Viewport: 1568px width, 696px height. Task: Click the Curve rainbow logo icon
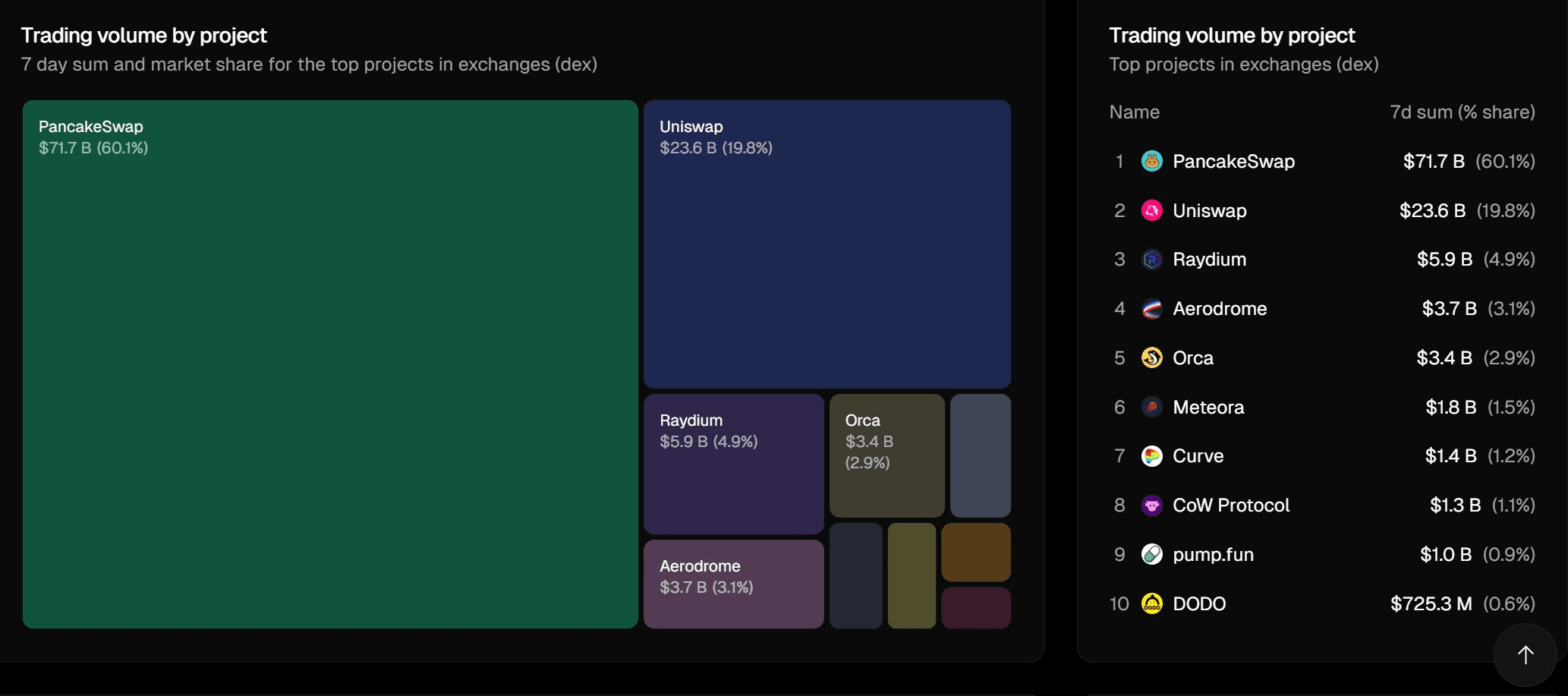click(x=1151, y=456)
